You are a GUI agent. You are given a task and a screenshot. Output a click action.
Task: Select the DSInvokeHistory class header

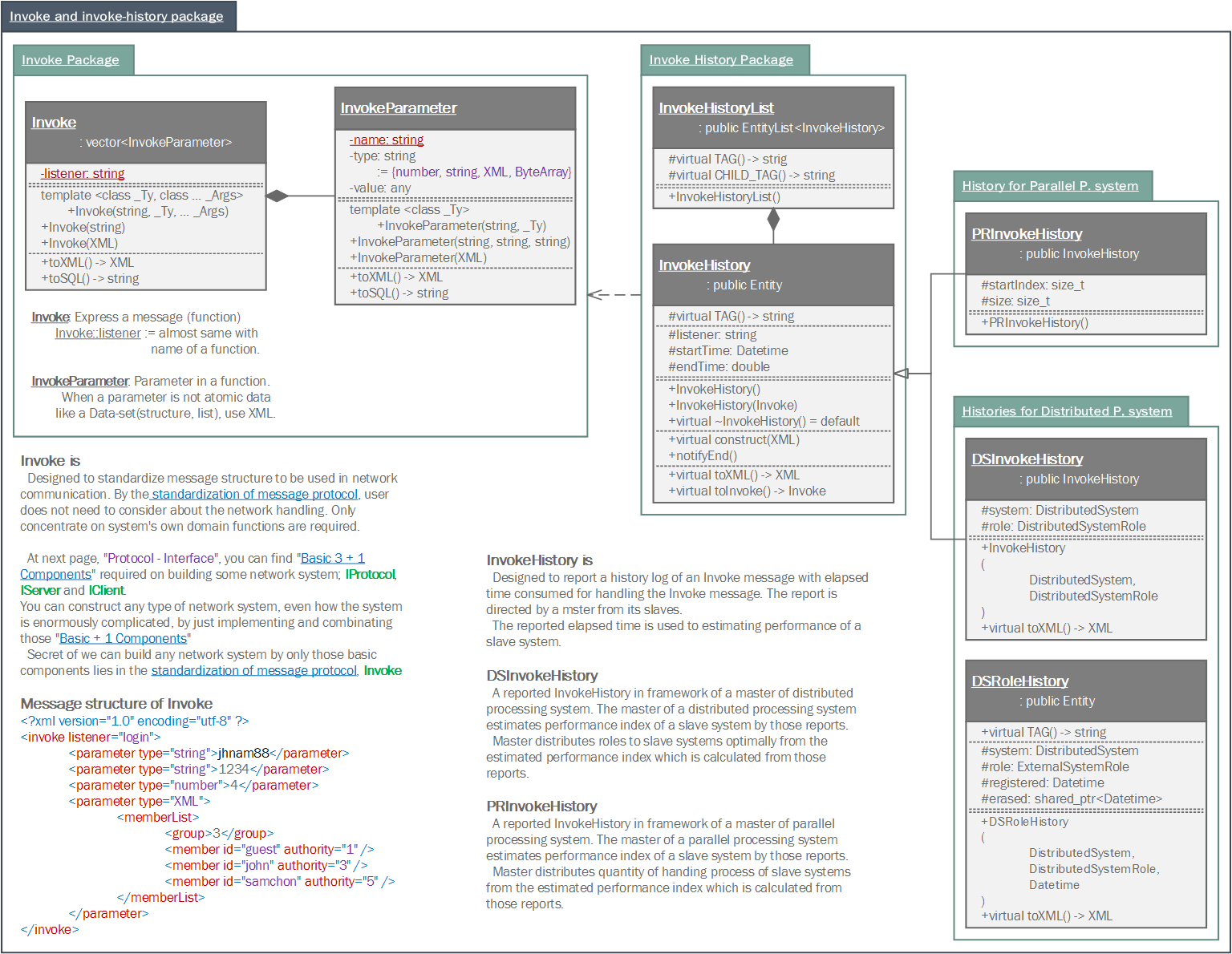(x=1027, y=459)
